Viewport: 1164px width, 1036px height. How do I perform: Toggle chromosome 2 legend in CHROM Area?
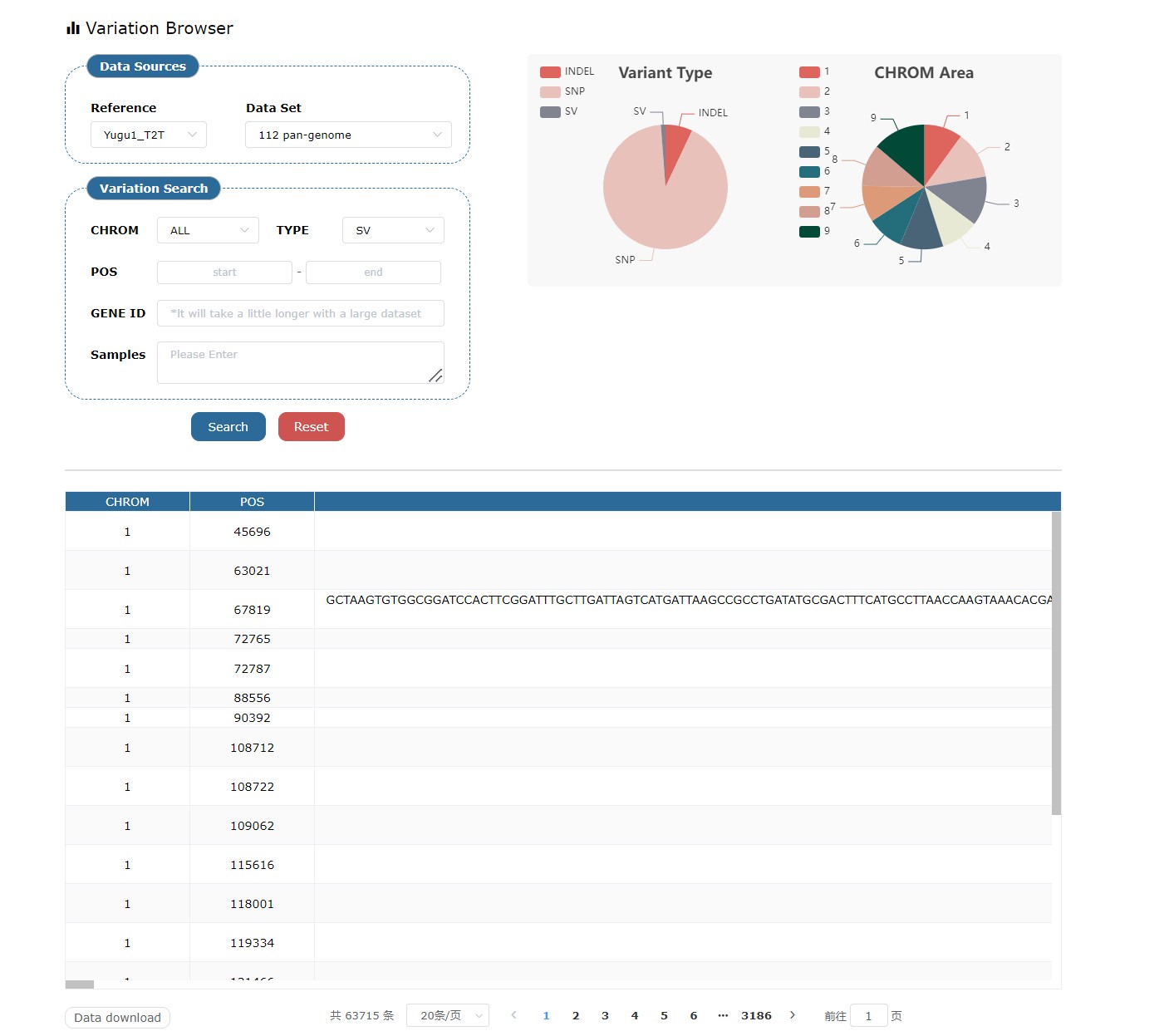(814, 91)
